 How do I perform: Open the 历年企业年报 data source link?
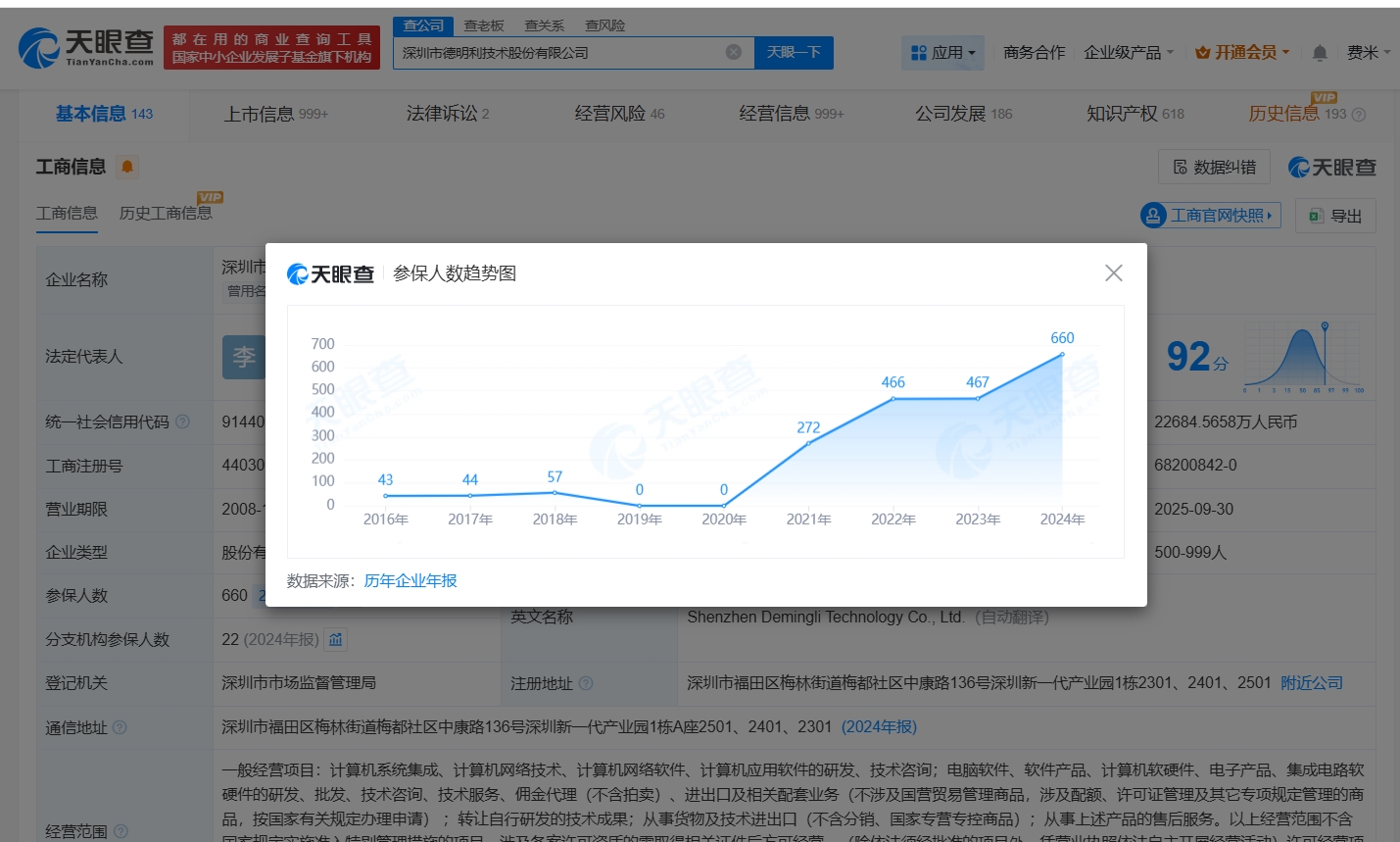[x=410, y=581]
